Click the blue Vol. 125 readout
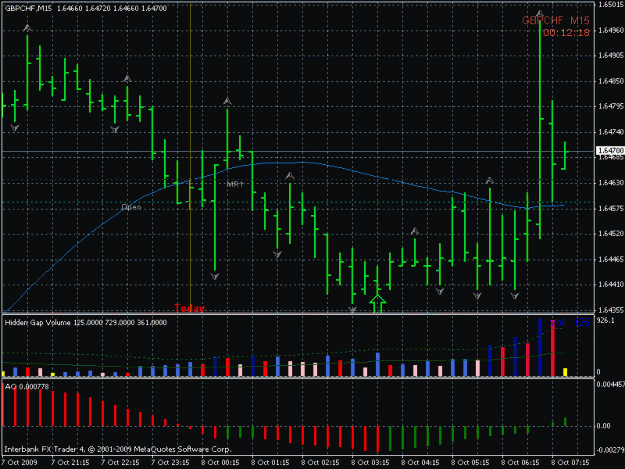Viewport: 625px width, 469px height. click(x=570, y=323)
